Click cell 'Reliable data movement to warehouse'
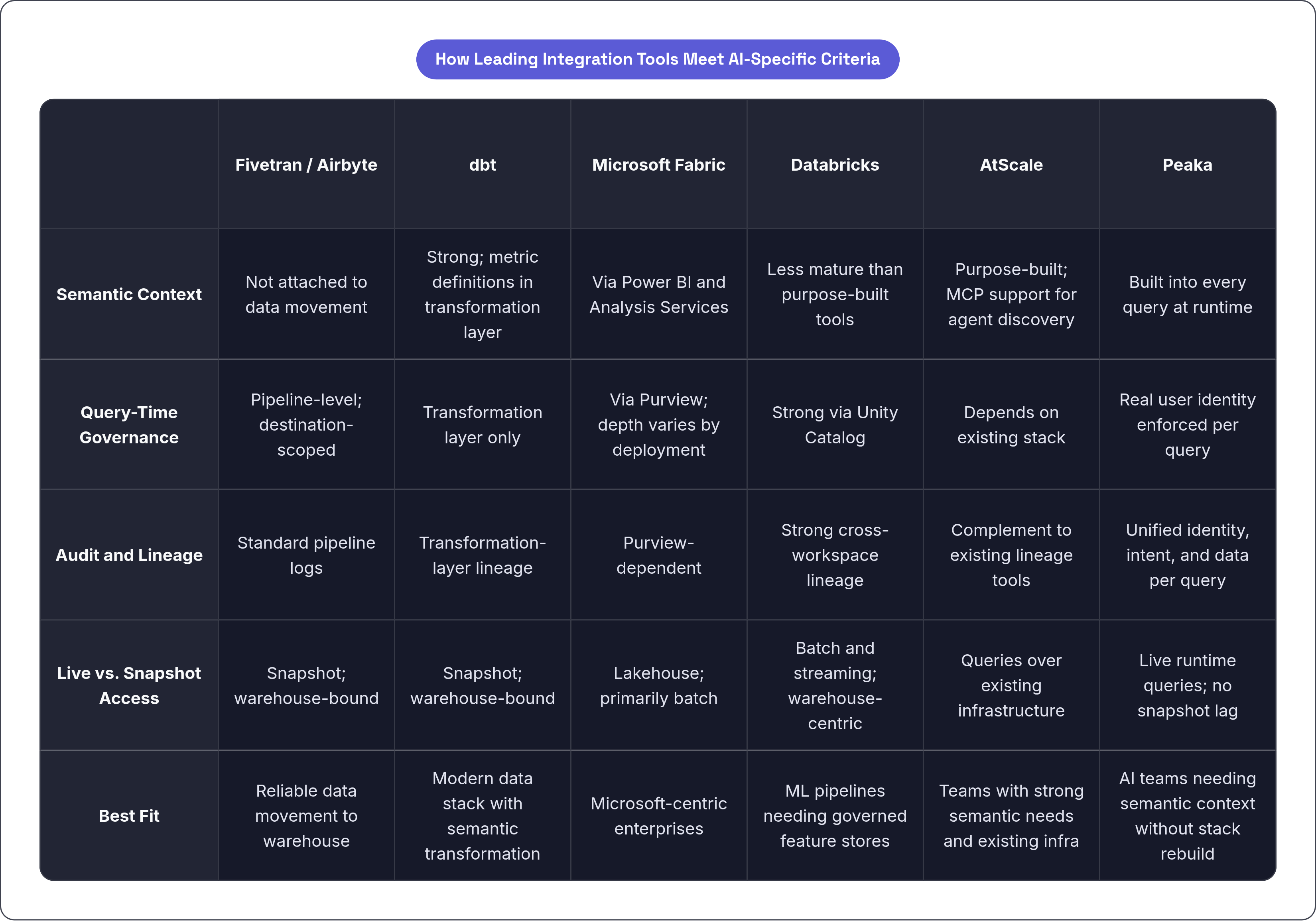 pyautogui.click(x=306, y=816)
